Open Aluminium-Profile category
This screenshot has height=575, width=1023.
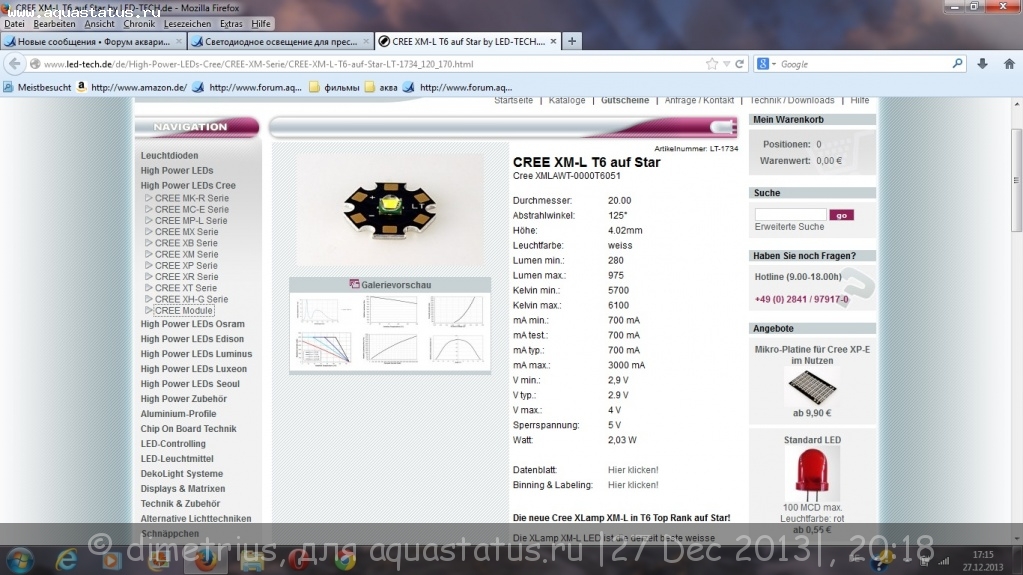point(178,414)
